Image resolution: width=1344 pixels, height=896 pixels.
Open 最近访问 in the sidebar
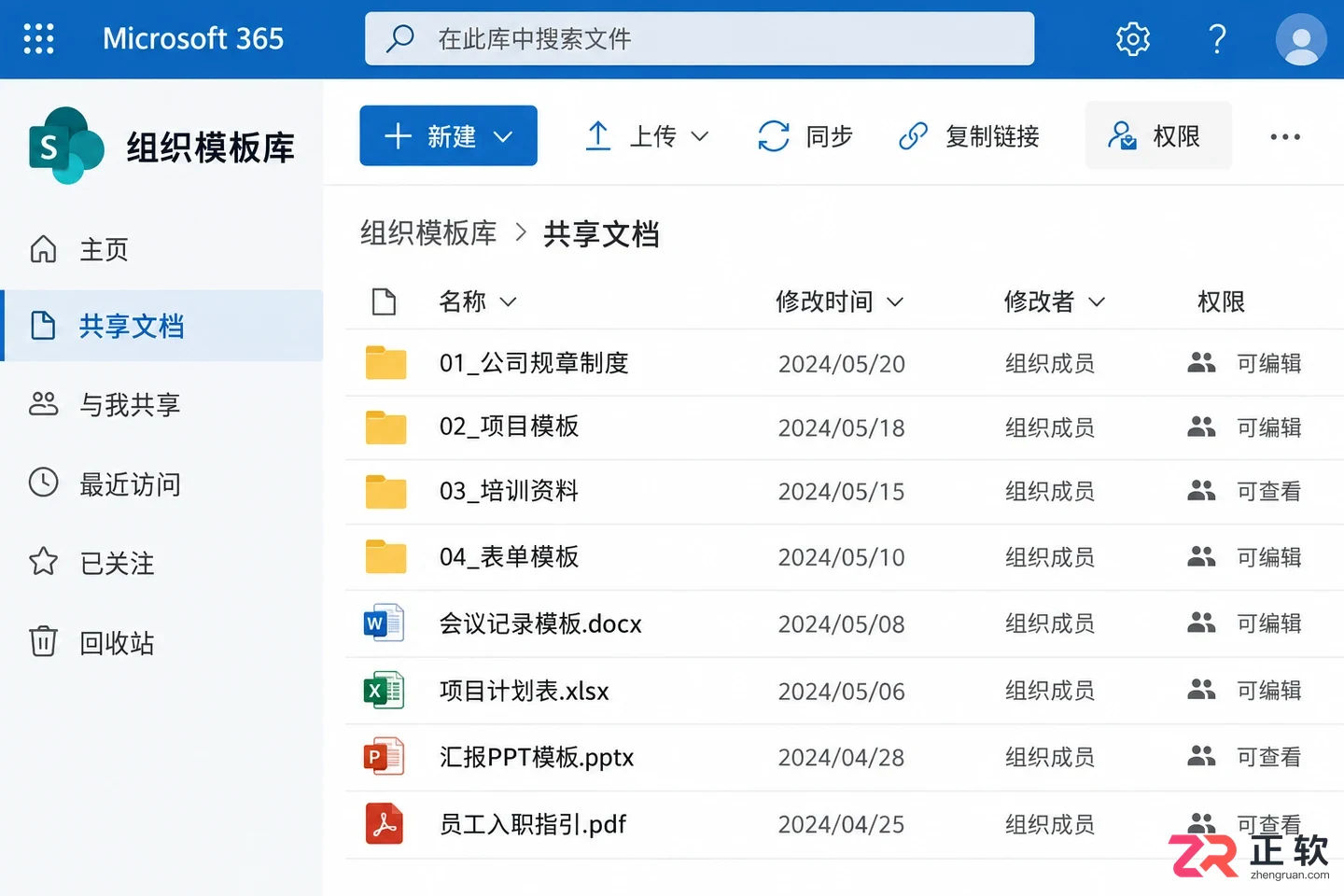pos(163,483)
